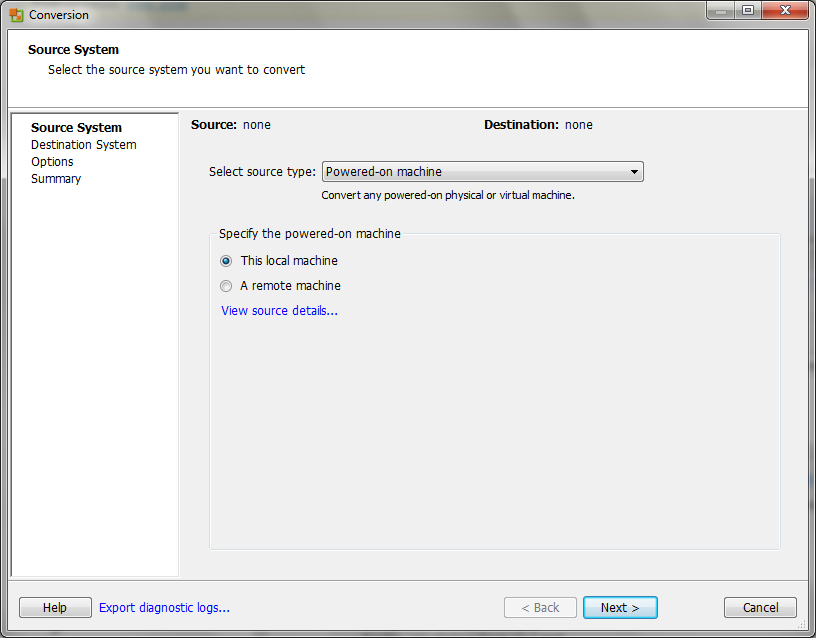Open View source details link

[279, 311]
